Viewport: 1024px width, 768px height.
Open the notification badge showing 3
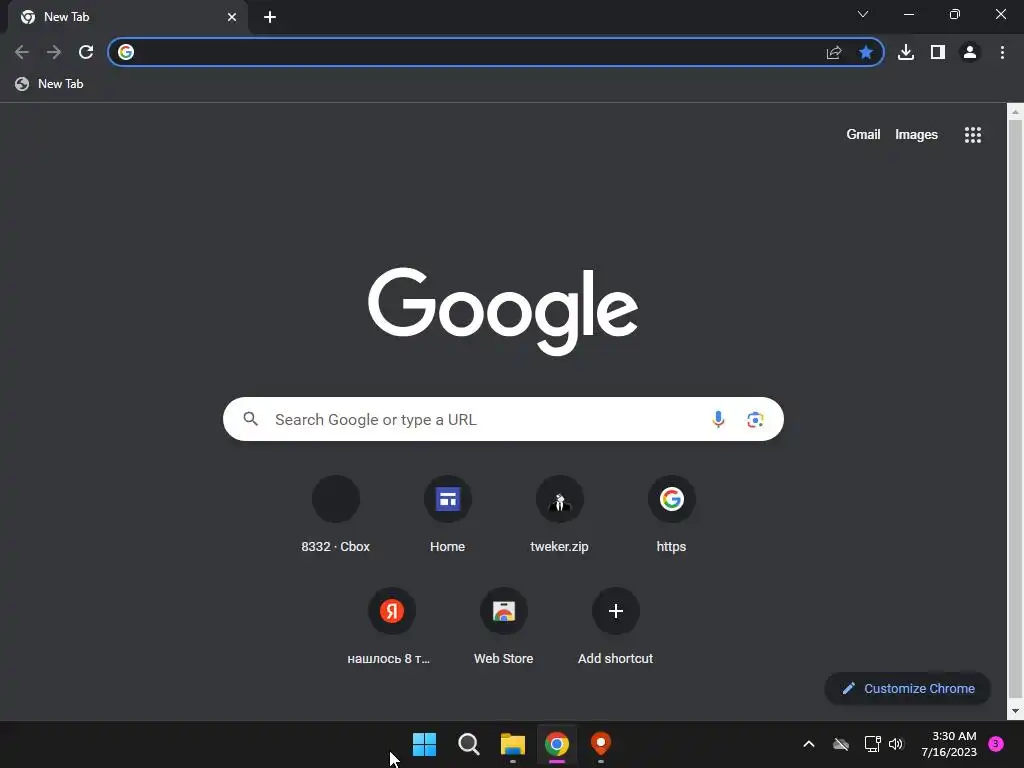pyautogui.click(x=996, y=744)
